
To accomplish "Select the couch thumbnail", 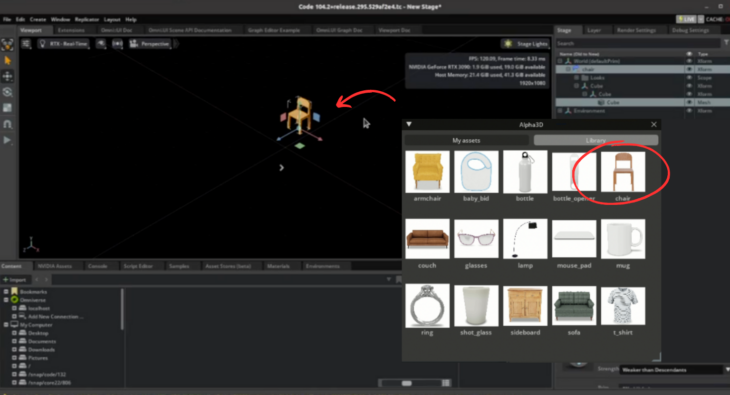I will coord(427,238).
